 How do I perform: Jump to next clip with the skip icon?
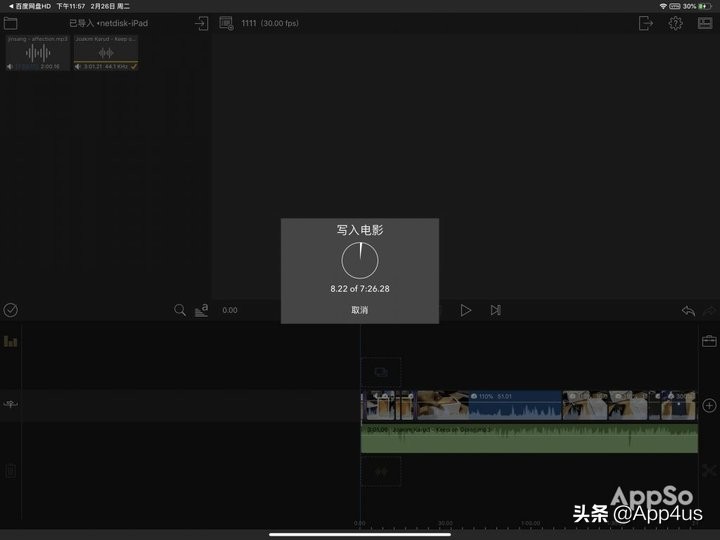click(495, 310)
